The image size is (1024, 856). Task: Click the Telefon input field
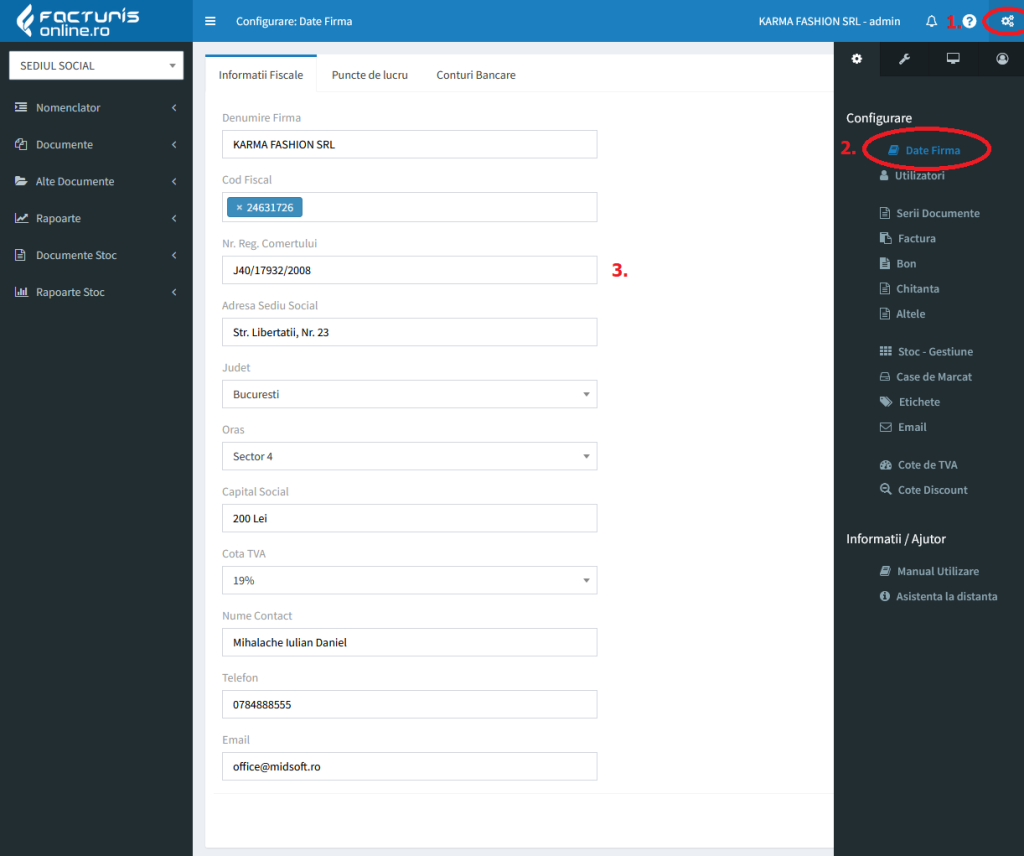(409, 705)
